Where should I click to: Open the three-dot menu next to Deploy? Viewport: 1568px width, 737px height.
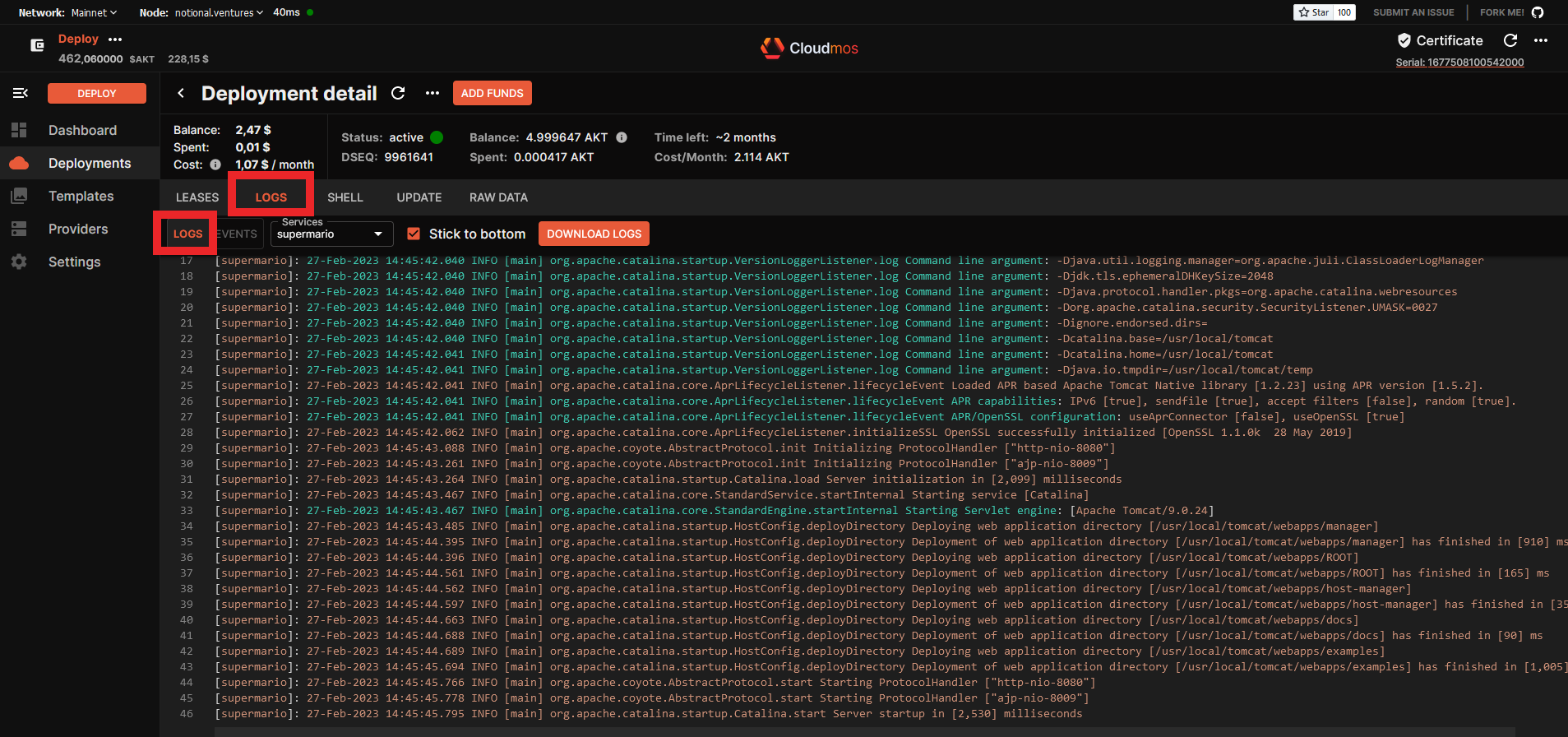coord(115,39)
